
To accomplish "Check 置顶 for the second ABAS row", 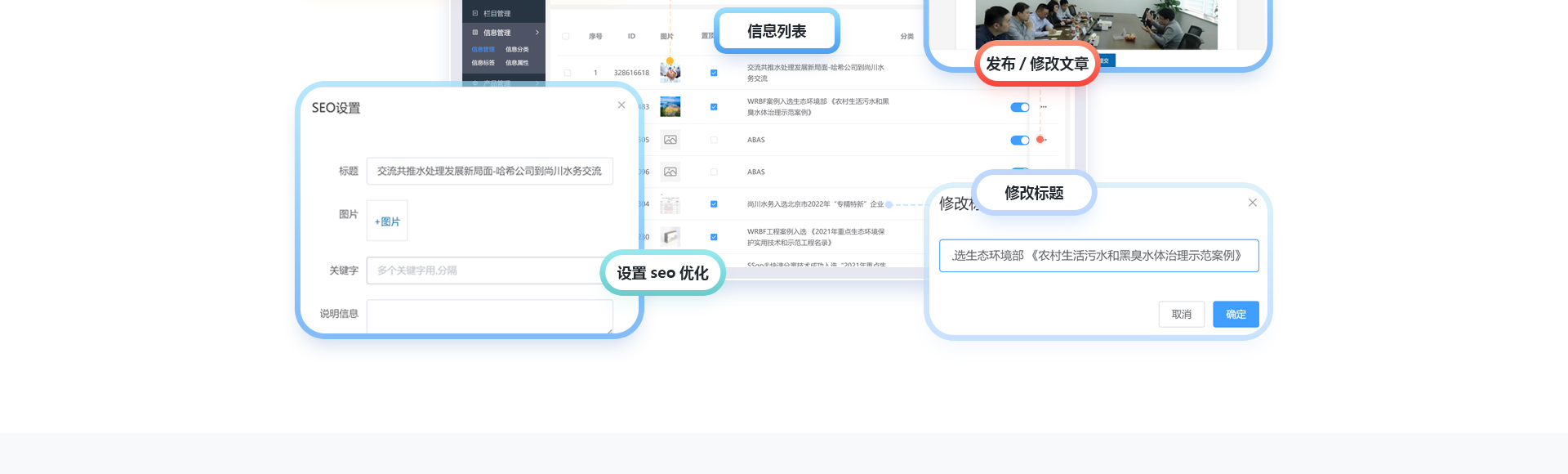I will click(714, 172).
